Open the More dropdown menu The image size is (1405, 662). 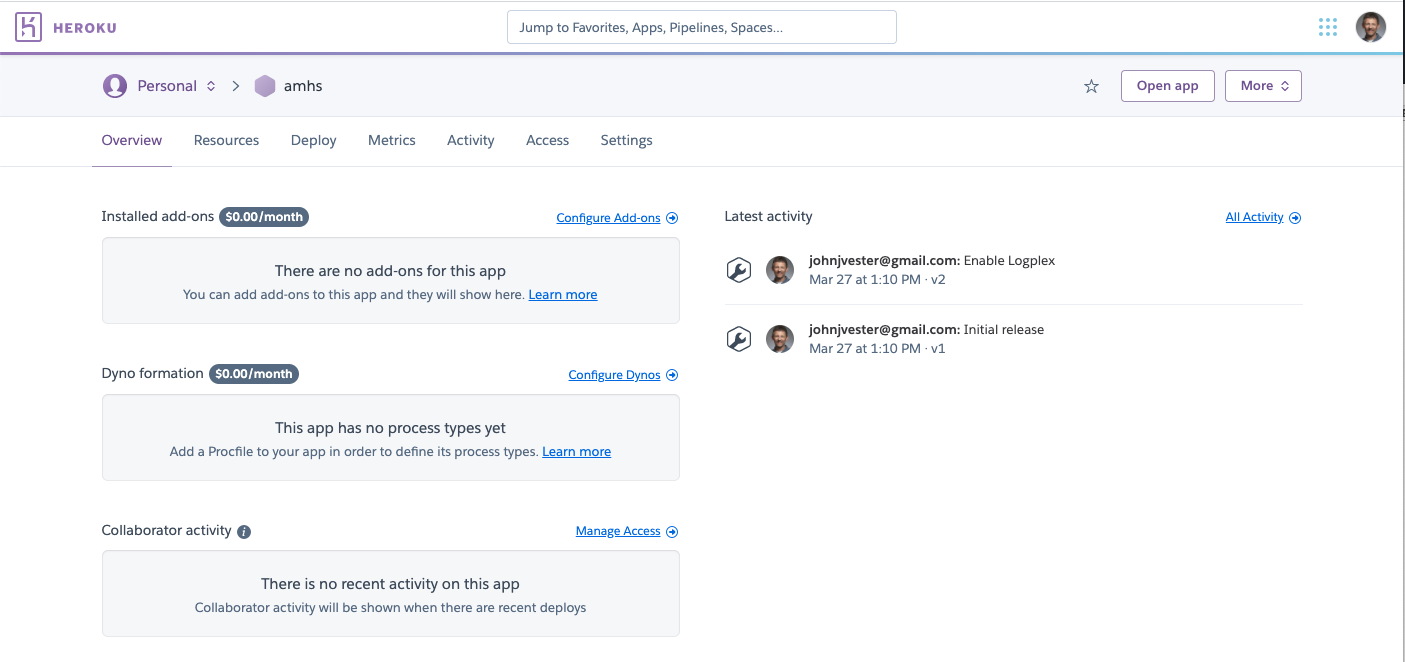coord(1263,86)
